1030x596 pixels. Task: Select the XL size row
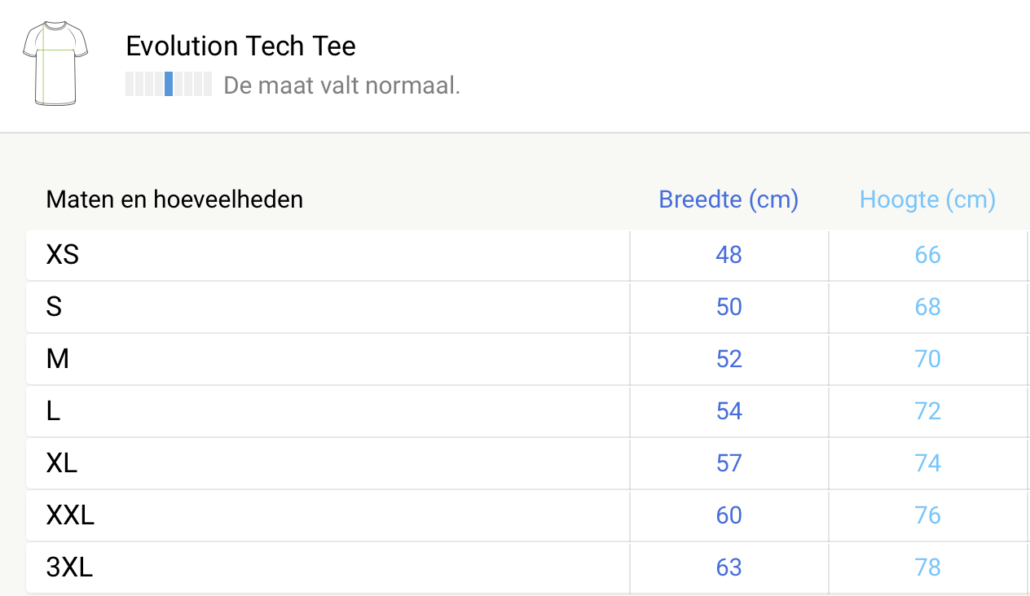[x=528, y=463]
